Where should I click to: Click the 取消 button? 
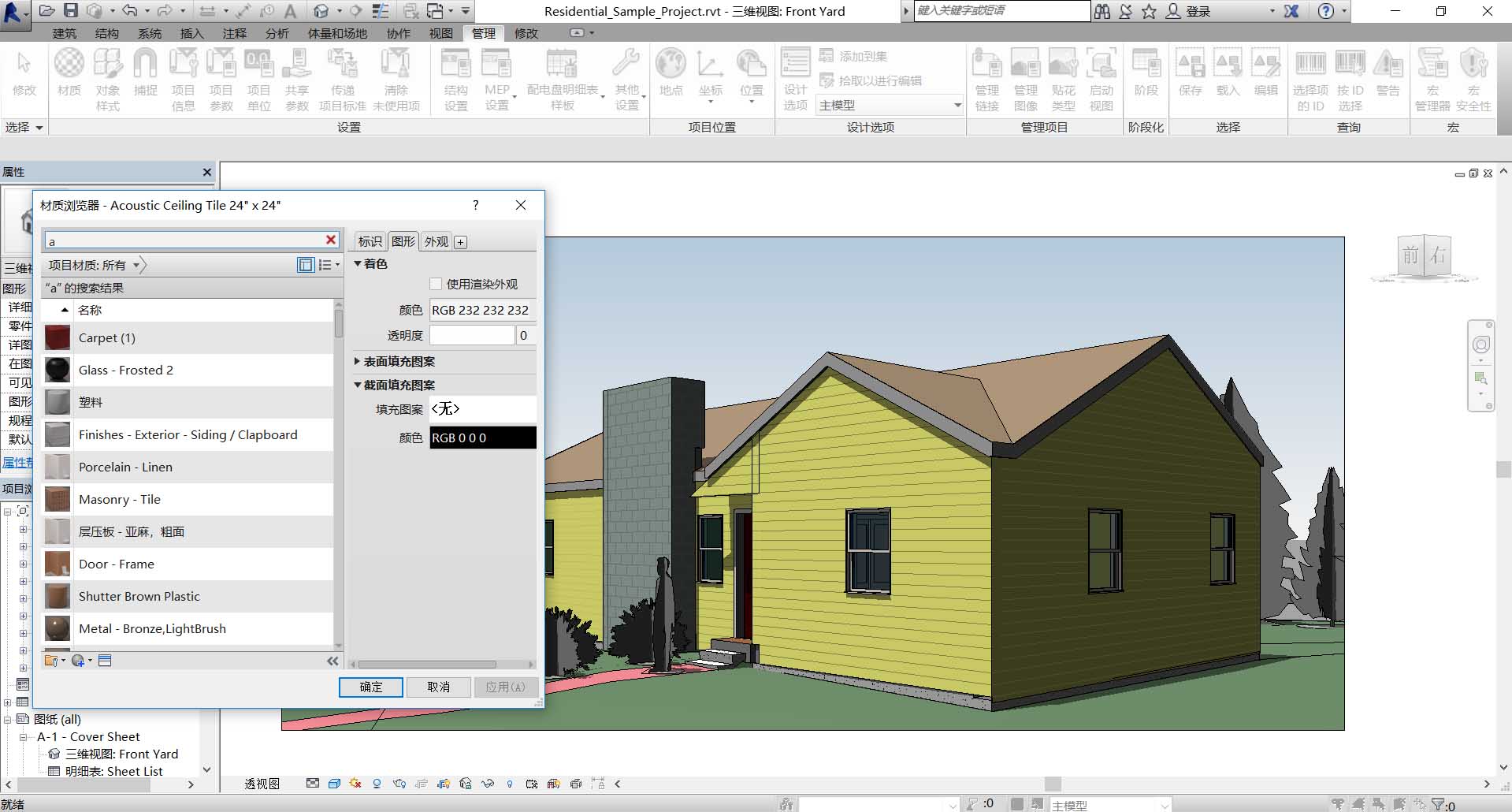pyautogui.click(x=438, y=687)
